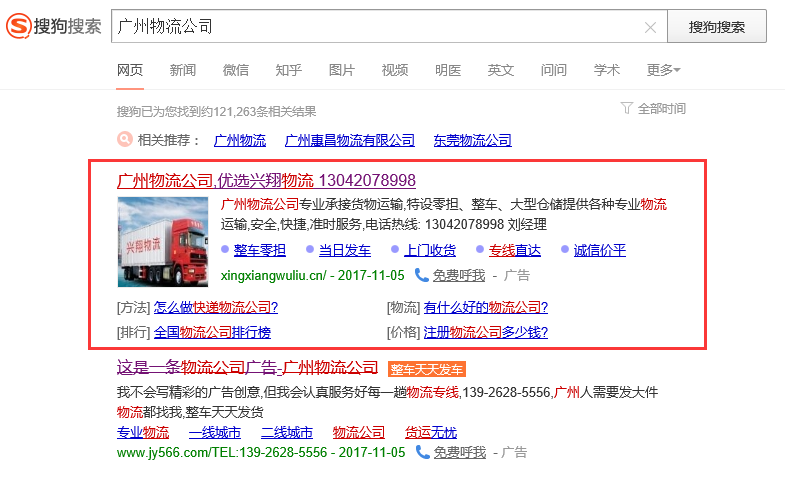Switch to the 新闻 tab
The width and height of the screenshot is (785, 488).
point(183,70)
